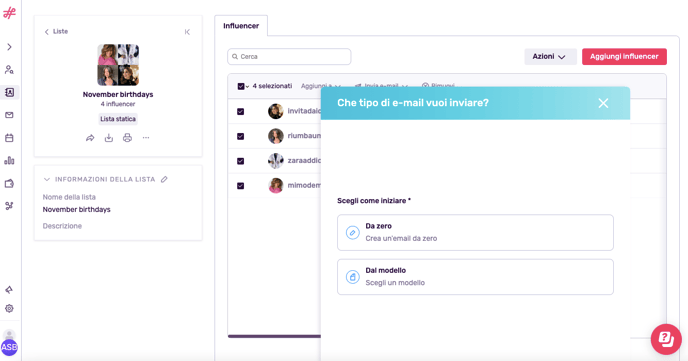Click the share arrow icon under November birthdays

coord(90,138)
